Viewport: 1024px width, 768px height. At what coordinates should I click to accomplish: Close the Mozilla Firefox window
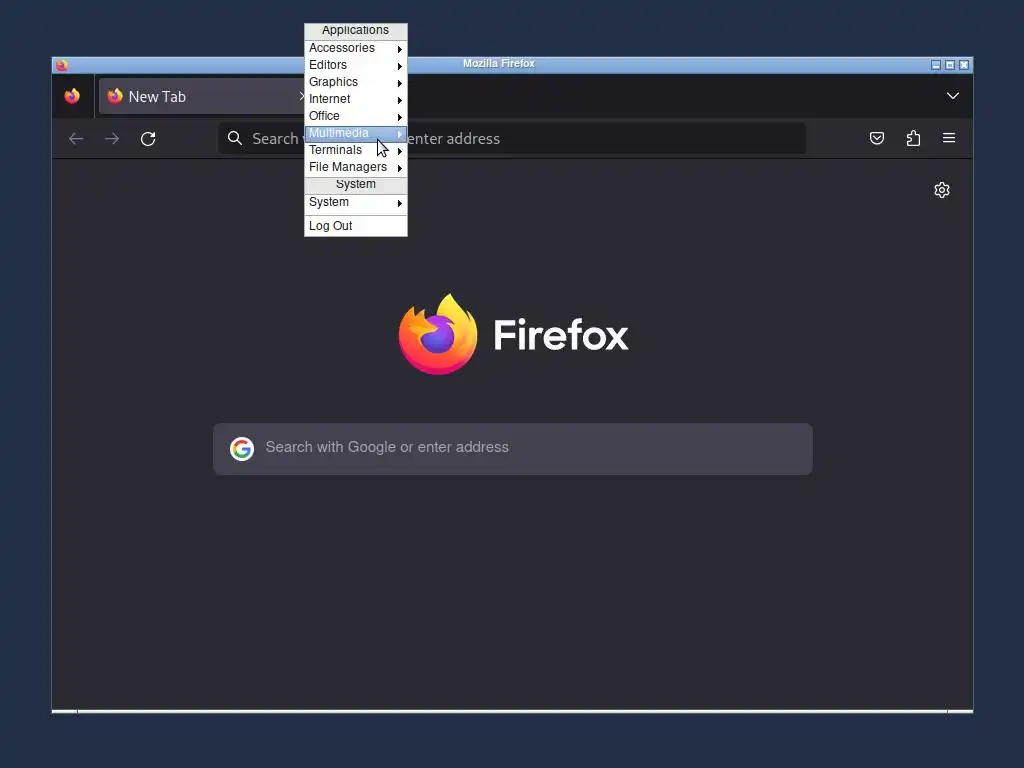click(x=964, y=65)
